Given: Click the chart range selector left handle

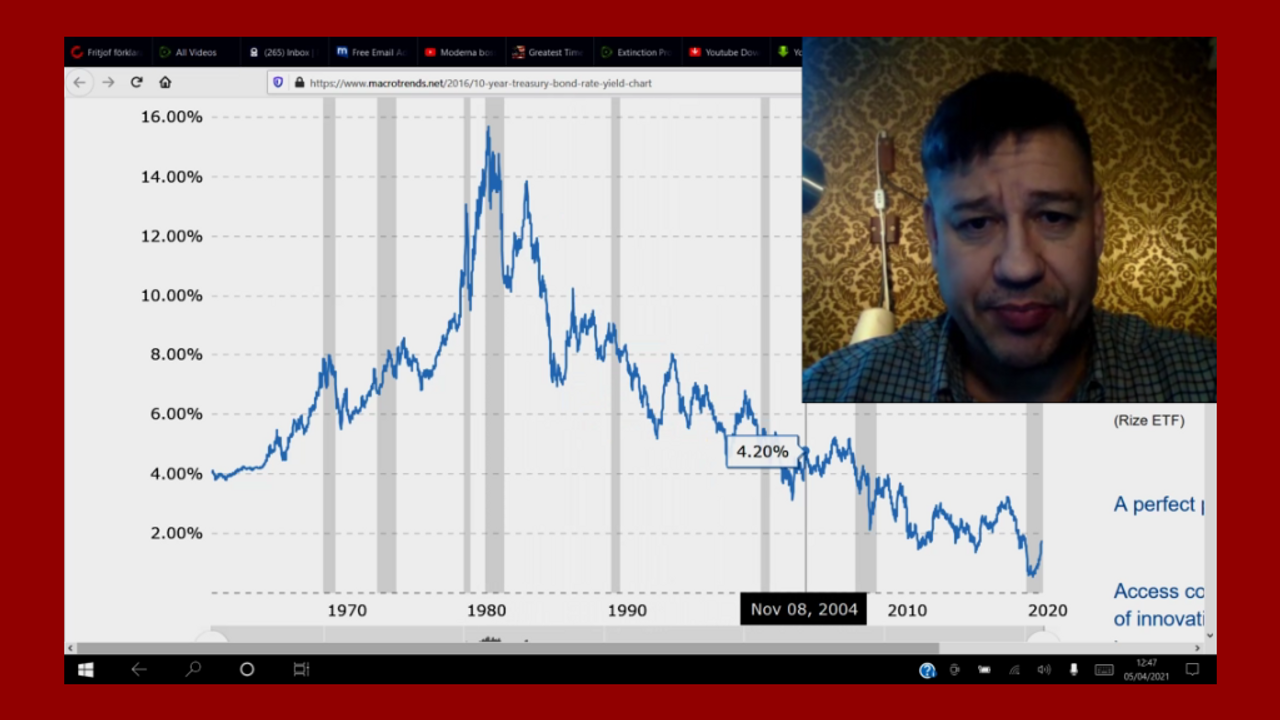Looking at the screenshot, I should pos(212,637).
